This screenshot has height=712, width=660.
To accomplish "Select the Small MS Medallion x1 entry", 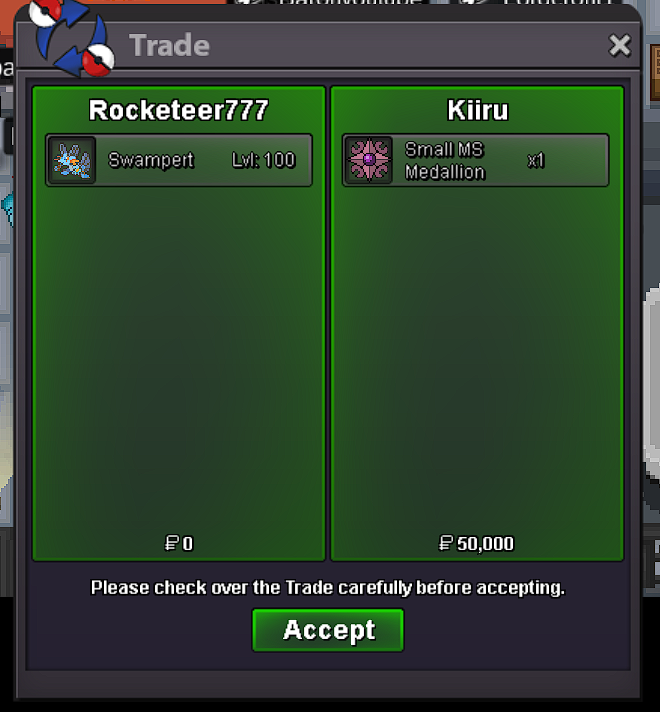I will coord(476,160).
